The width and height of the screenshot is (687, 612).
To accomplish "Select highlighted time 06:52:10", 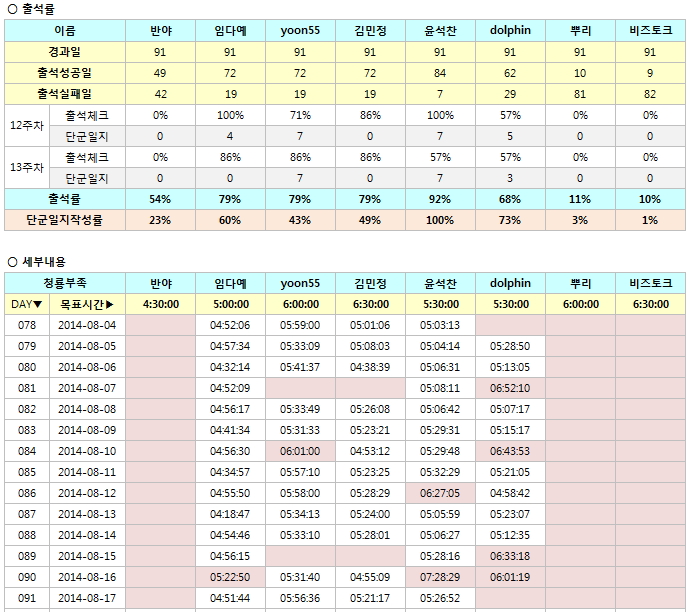I will 510,388.
